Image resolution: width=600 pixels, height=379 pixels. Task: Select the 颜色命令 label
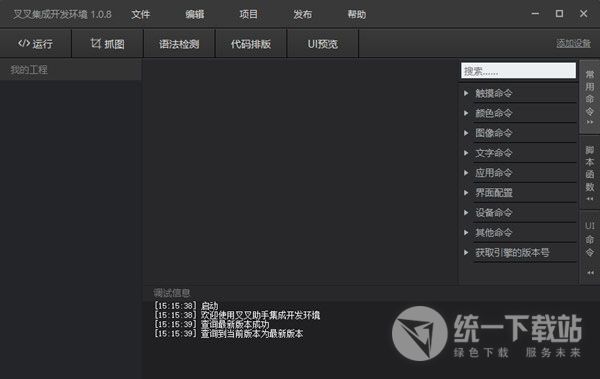tap(494, 113)
